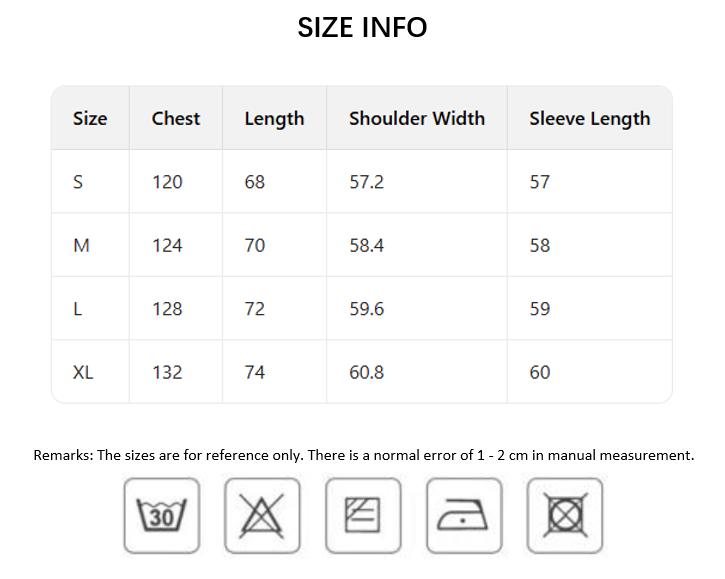The height and width of the screenshot is (579, 725).
Task: Click the sleeve length value 60
Action: coord(540,372)
